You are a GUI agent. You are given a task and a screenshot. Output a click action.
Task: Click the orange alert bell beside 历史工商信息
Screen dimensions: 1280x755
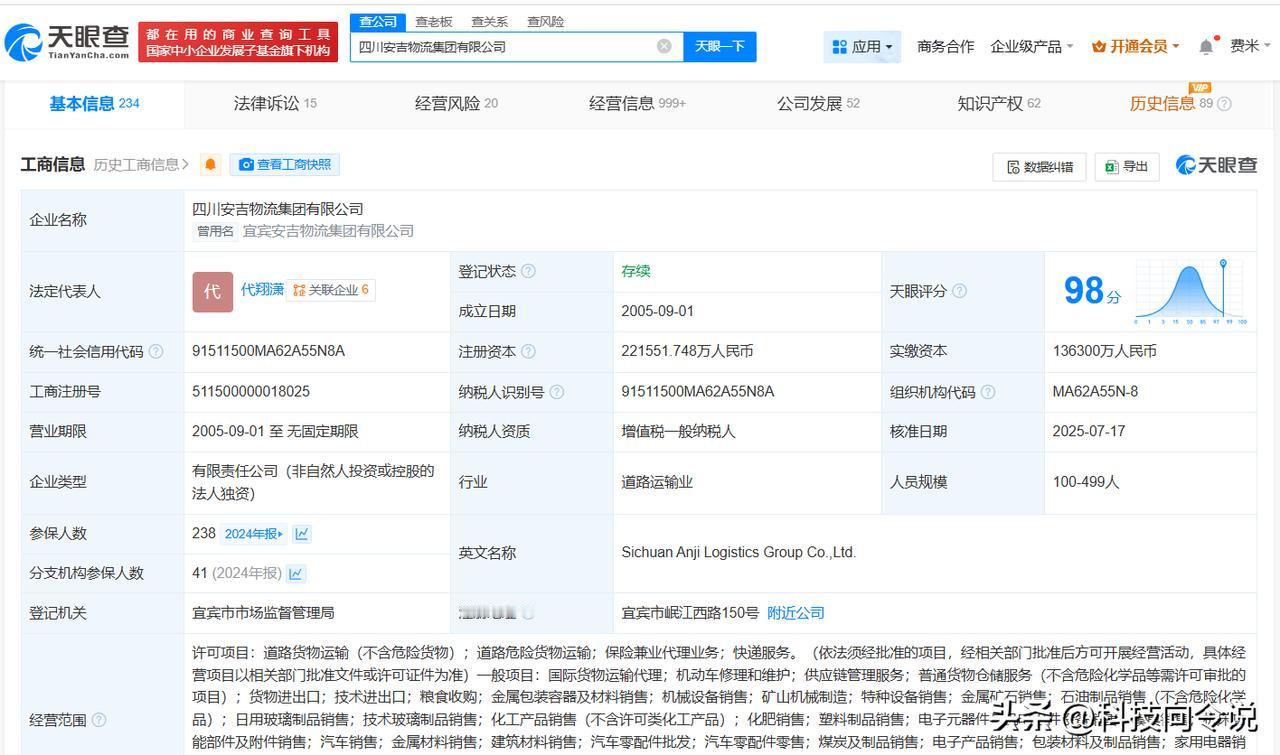[210, 165]
